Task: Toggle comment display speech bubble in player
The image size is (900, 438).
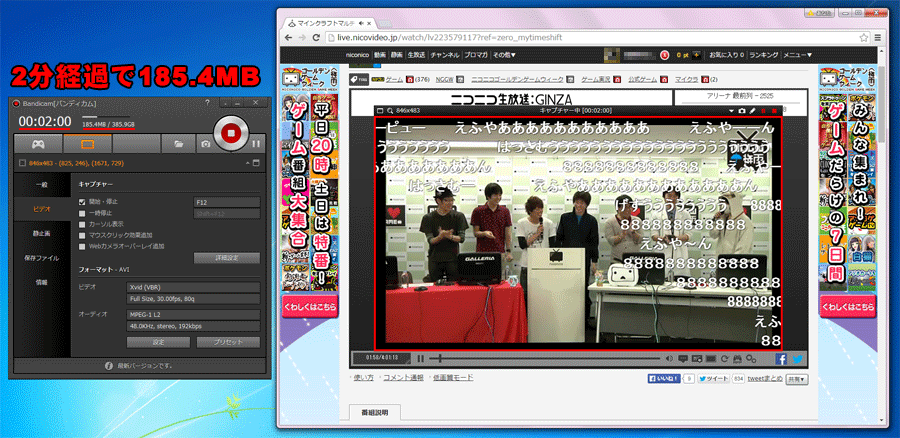Action: coord(683,359)
